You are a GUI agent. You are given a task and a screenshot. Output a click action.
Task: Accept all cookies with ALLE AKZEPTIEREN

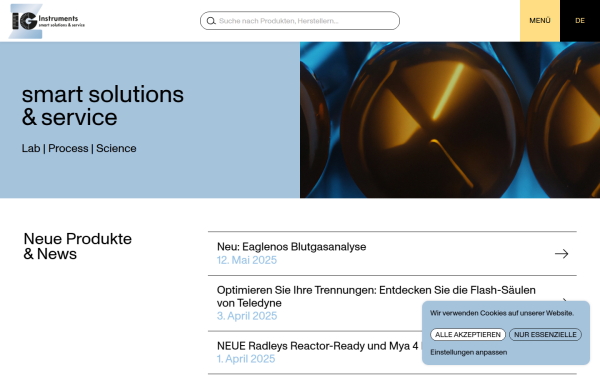click(x=468, y=334)
